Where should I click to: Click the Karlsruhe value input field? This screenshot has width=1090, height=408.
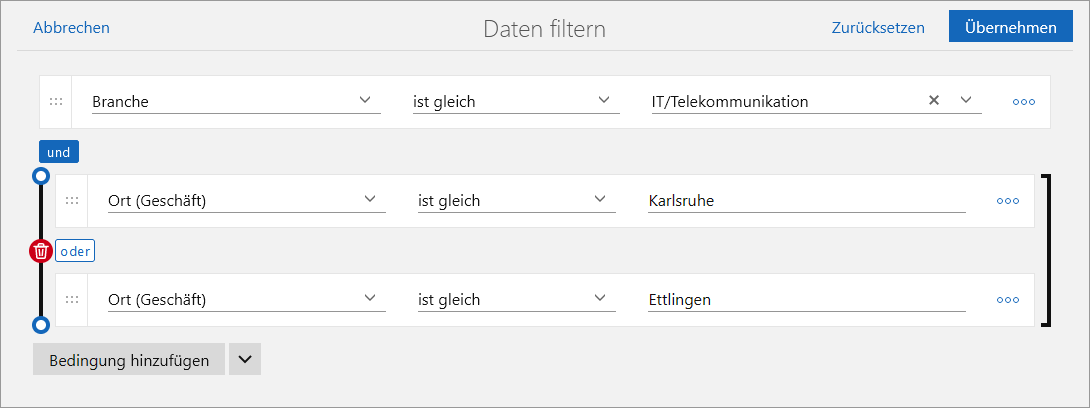pos(806,201)
